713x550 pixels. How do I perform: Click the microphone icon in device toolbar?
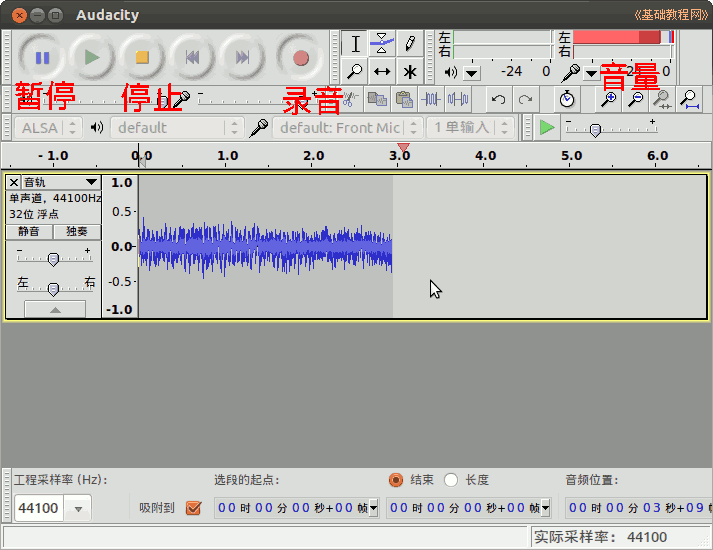(x=259, y=128)
